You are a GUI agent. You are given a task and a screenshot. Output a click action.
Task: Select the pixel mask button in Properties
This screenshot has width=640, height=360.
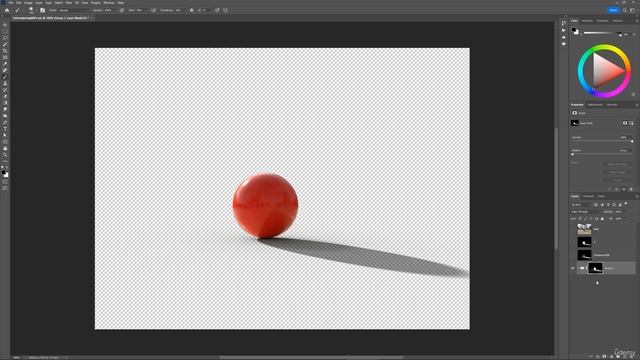(625, 123)
